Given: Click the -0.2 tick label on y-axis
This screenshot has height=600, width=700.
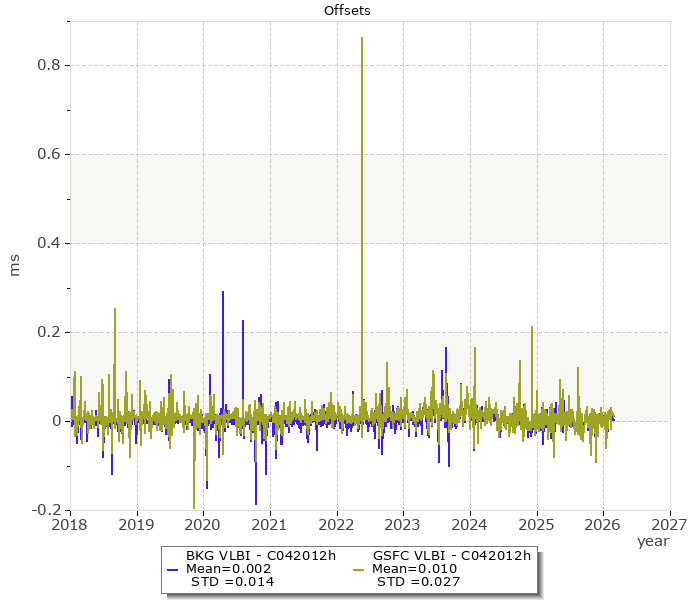Looking at the screenshot, I should pyautogui.click(x=43, y=510).
